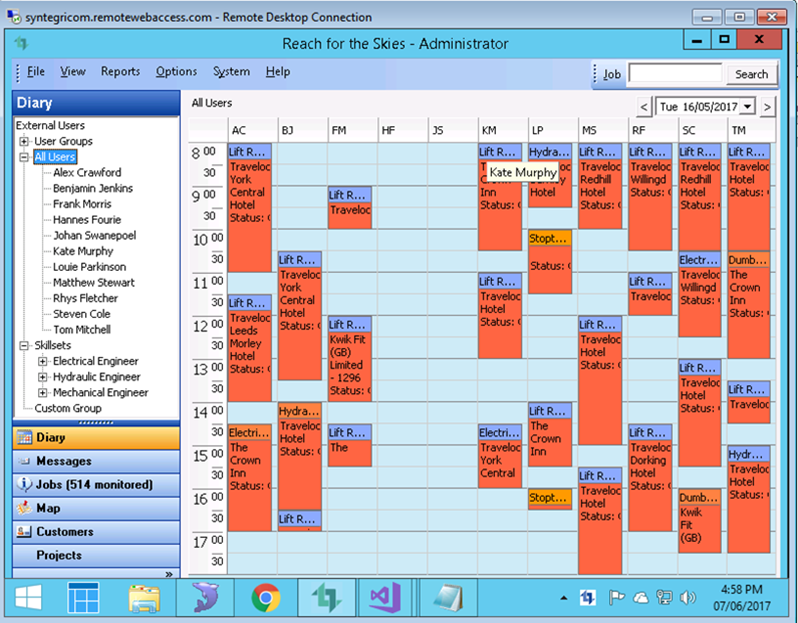Viewport: 798px width, 623px height.
Task: Open the File Explorer taskbar icon
Action: [145, 598]
